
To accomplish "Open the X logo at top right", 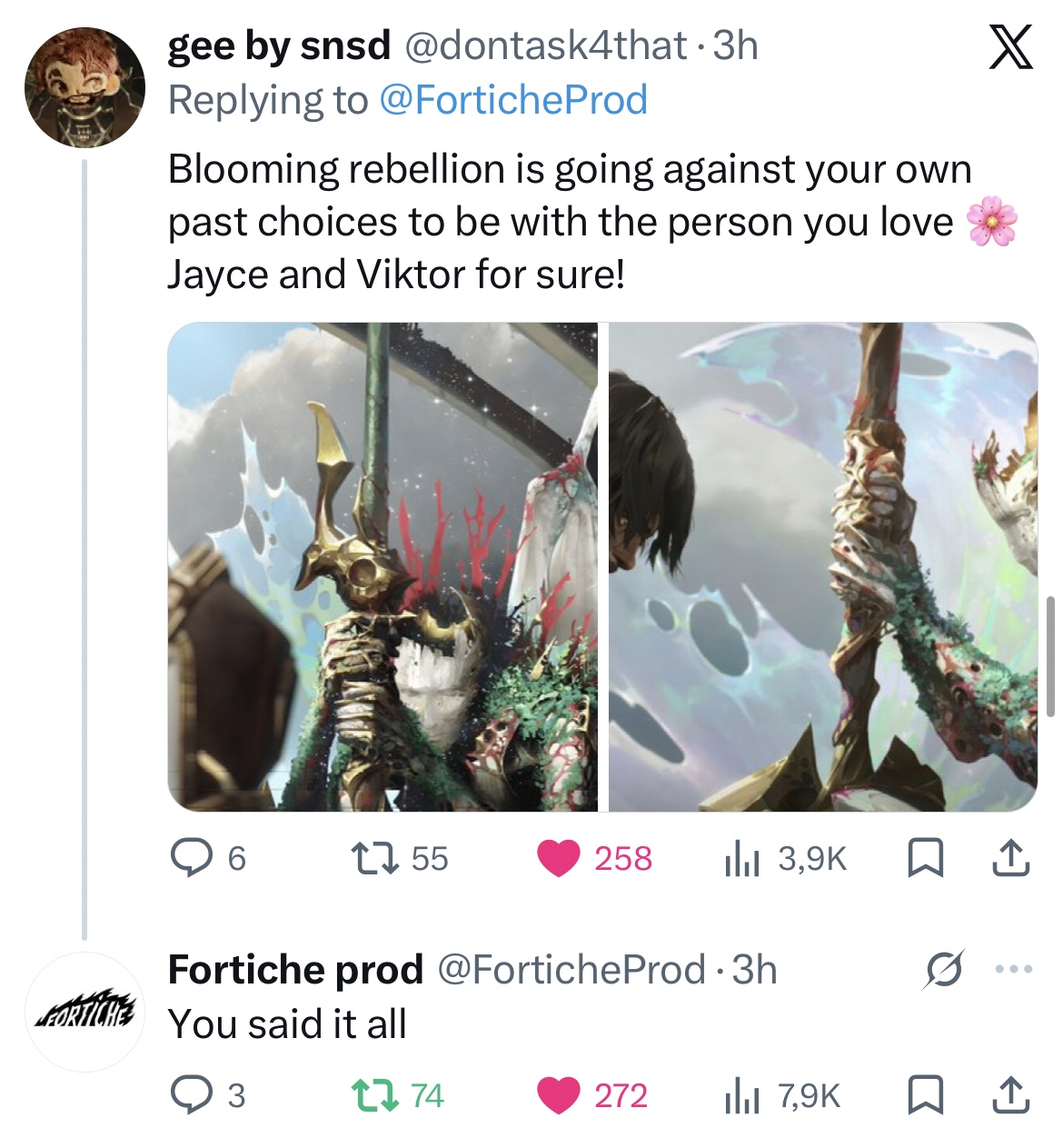I will tap(1010, 47).
